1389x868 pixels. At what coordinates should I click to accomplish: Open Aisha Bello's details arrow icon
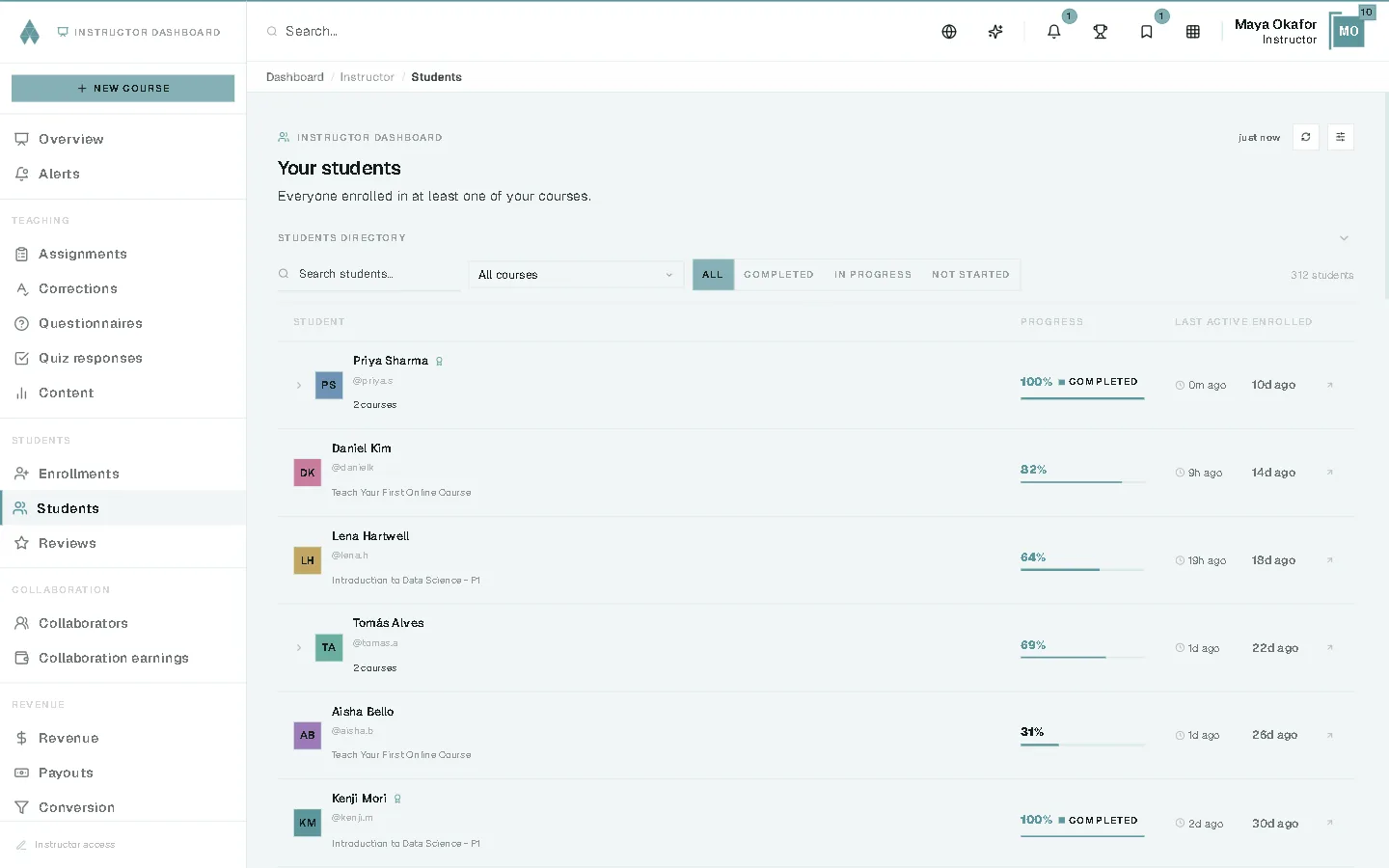tap(1330, 735)
